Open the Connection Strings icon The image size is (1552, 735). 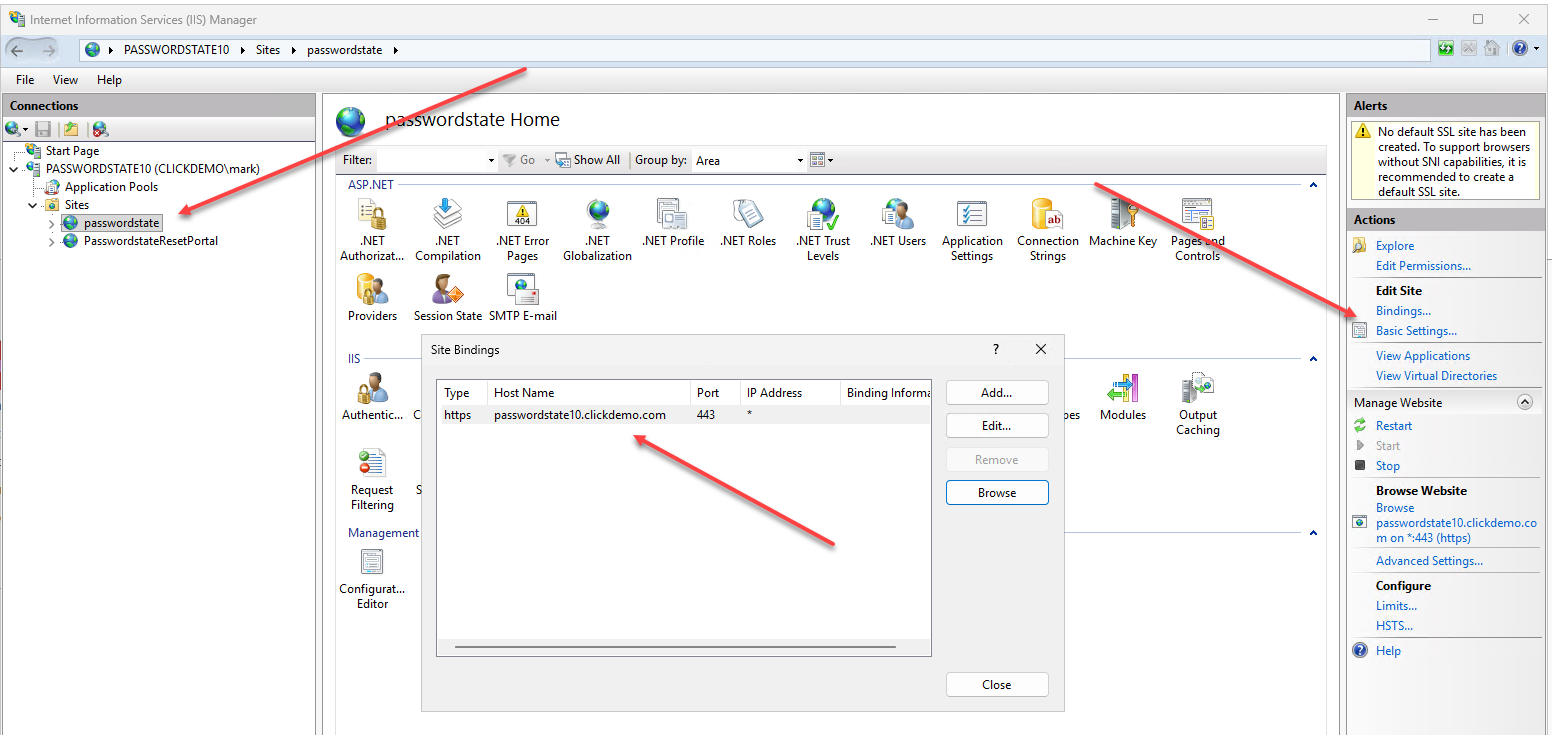tap(1047, 214)
